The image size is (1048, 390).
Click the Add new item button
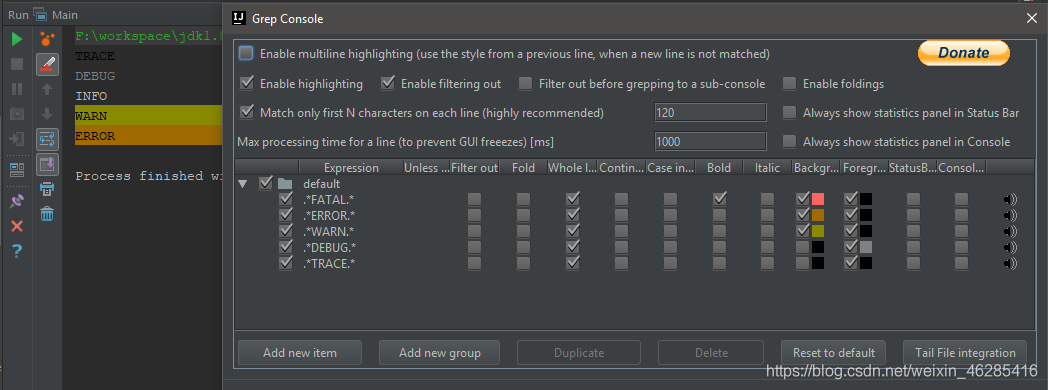[299, 353]
